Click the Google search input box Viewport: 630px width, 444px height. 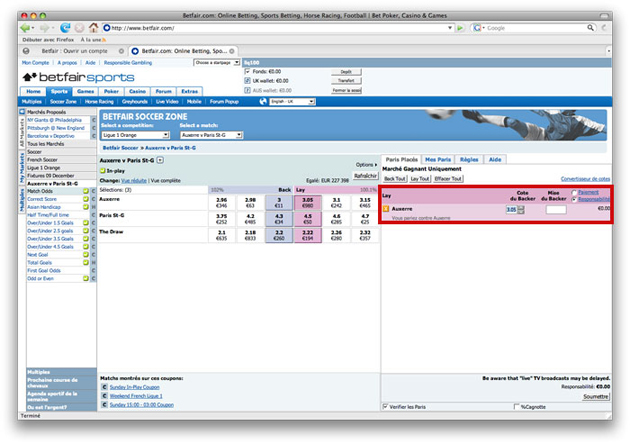point(536,28)
